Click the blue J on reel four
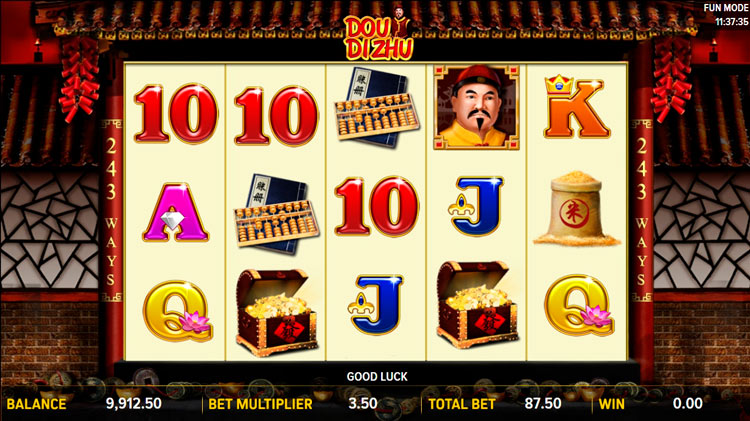750x421 pixels. 476,206
